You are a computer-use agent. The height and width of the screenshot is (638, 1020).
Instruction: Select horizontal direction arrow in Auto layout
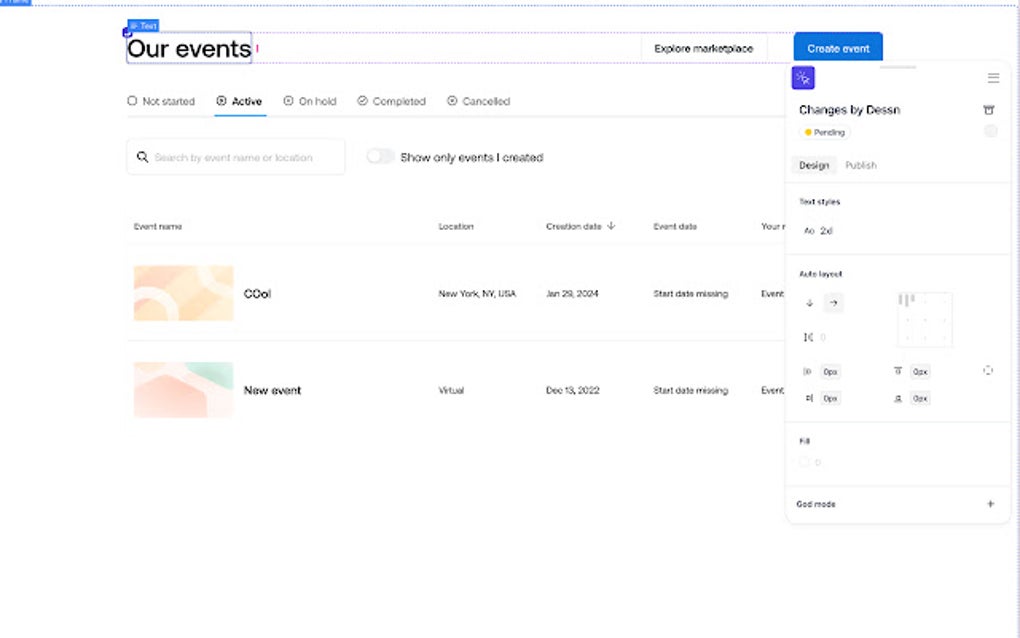point(834,303)
